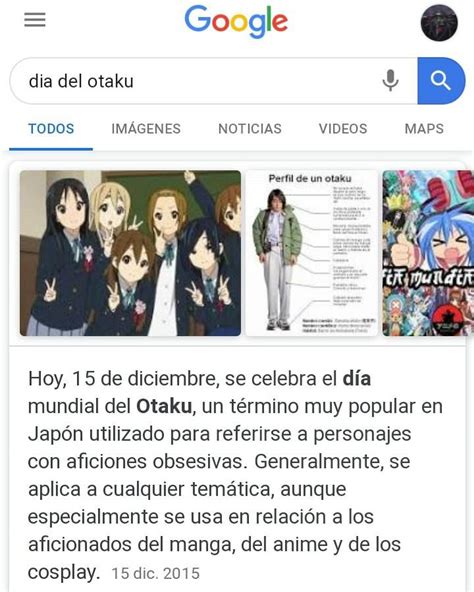Open the hamburger menu
Viewport: 474px width, 592px height.
click(x=35, y=20)
